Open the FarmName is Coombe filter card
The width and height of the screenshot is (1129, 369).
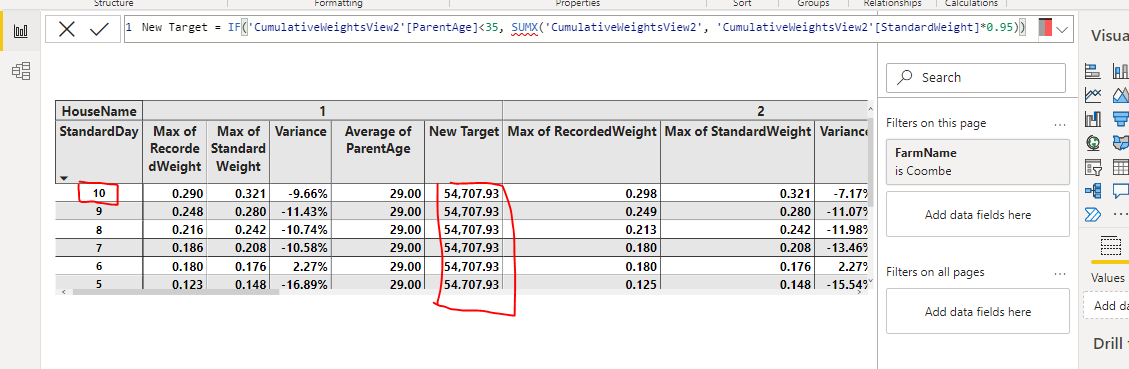tap(978, 162)
